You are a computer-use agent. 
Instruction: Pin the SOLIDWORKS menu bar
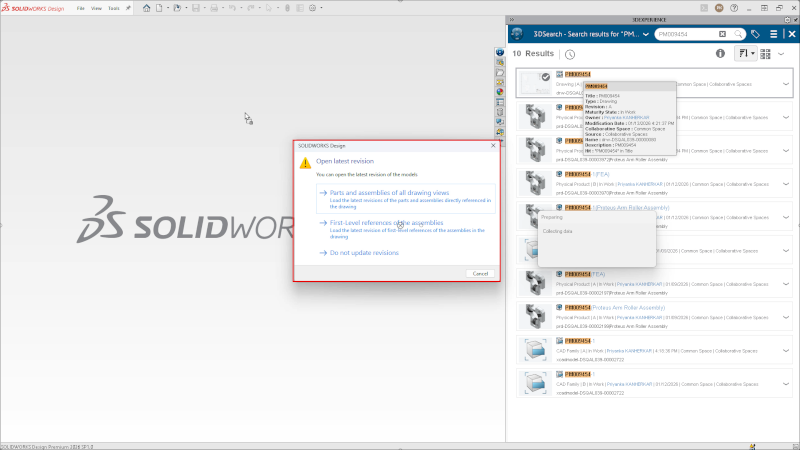coord(128,8)
